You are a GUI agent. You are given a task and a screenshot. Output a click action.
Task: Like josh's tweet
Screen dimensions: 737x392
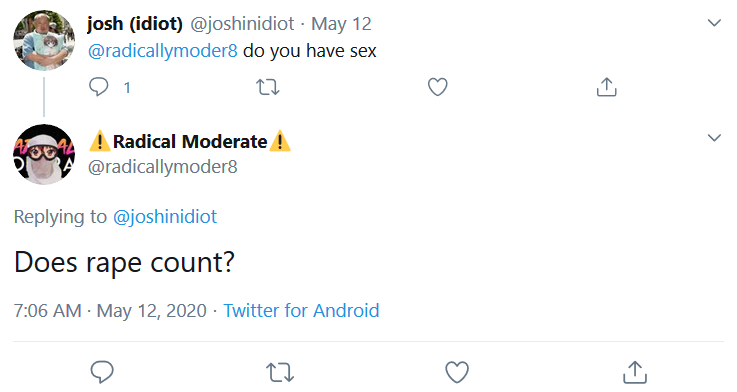click(x=437, y=87)
